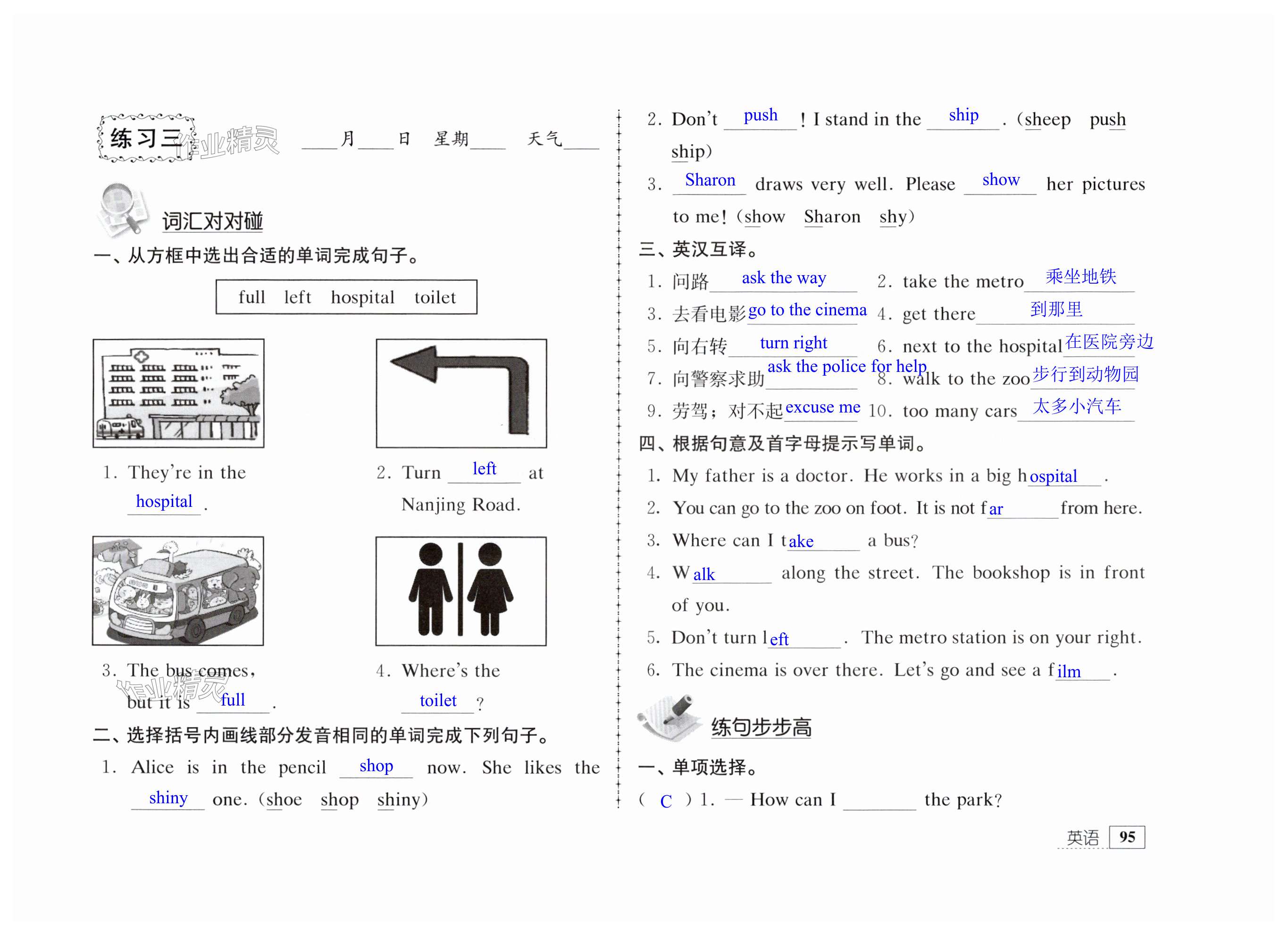Screen dimensions: 1288x934
Task: Click the answer 'shiny' in question one
Action: 168,798
